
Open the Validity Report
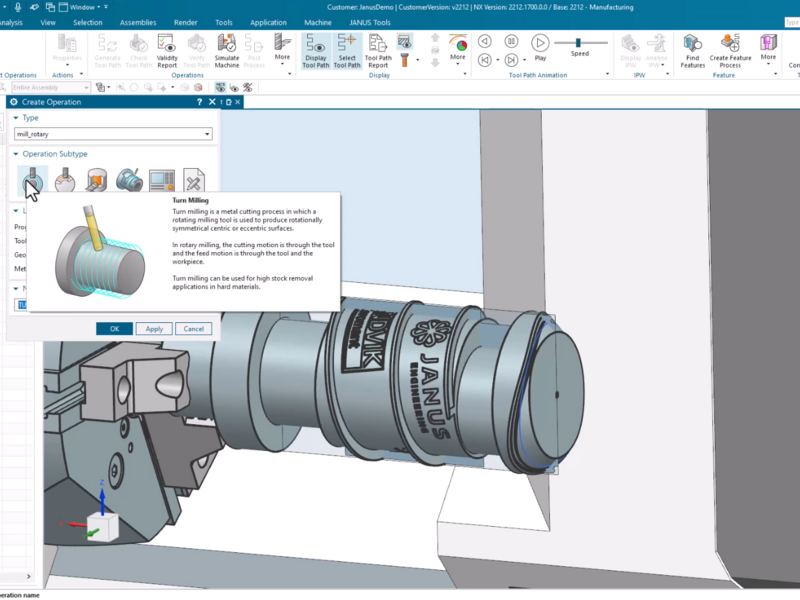coord(167,51)
